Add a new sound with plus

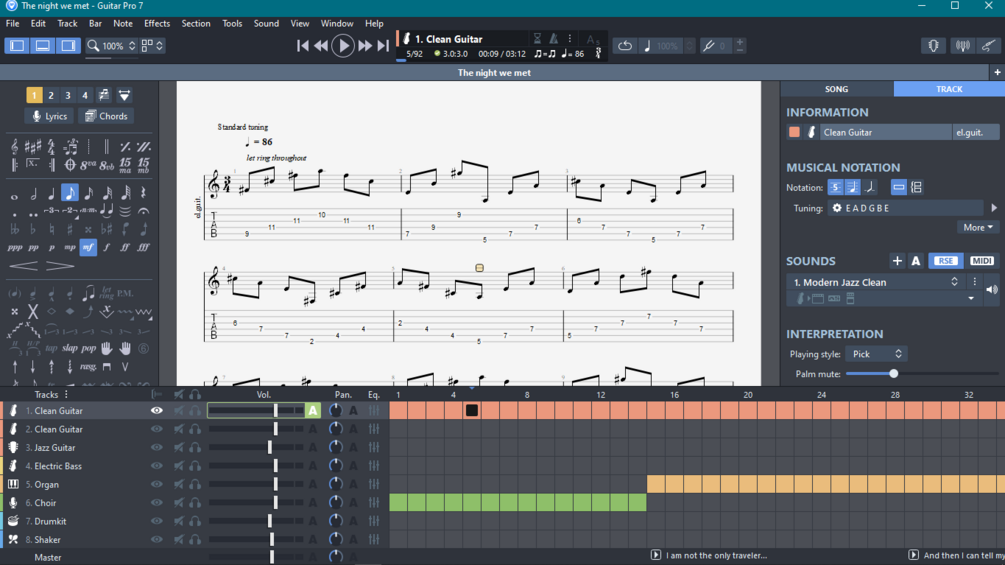pos(897,261)
